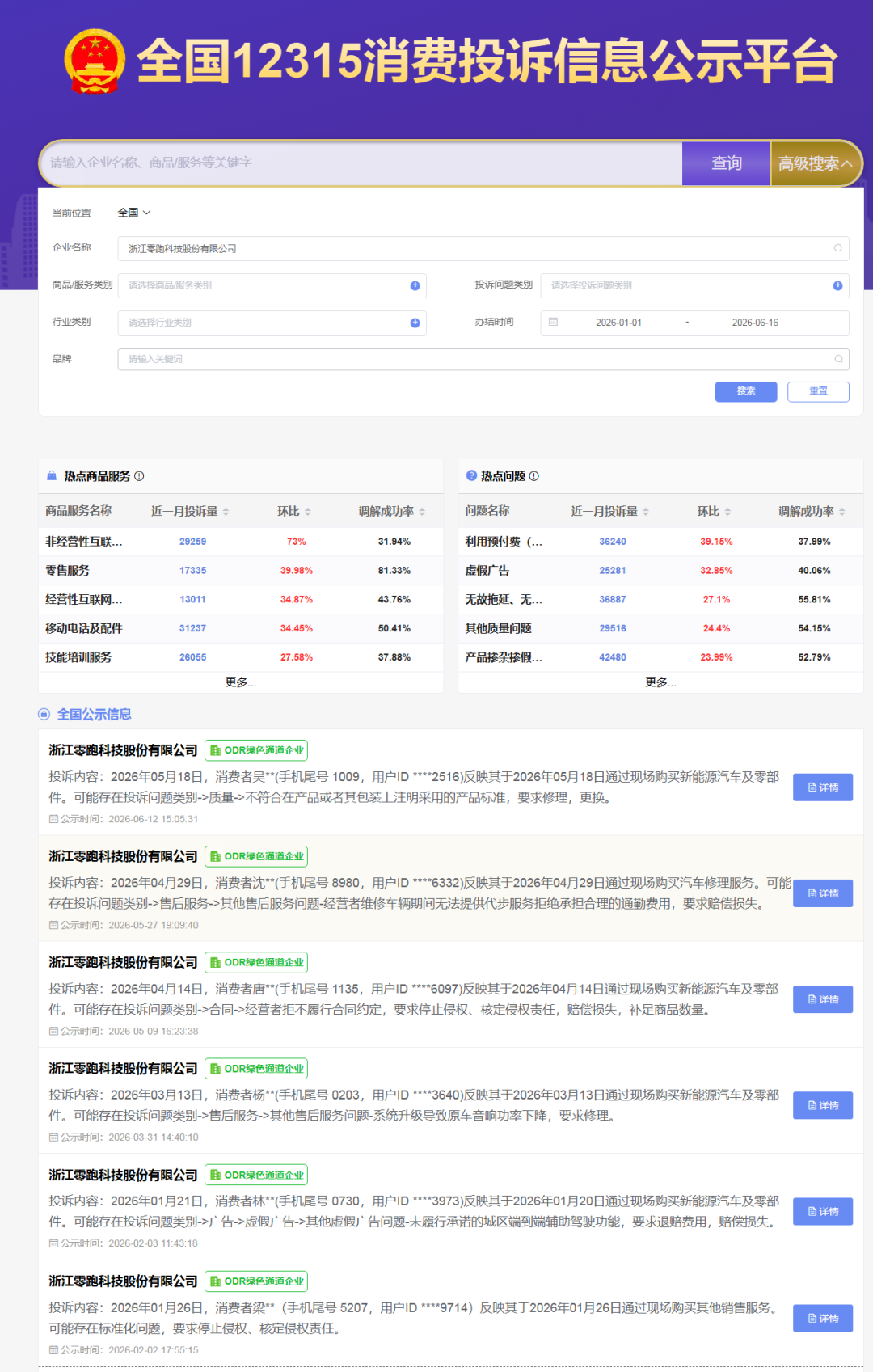Click the 无故拖延、无… row name
873x1372 pixels.
(x=504, y=600)
